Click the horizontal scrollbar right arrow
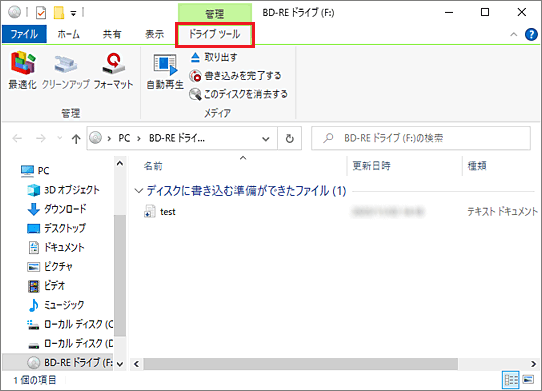 coord(533,364)
